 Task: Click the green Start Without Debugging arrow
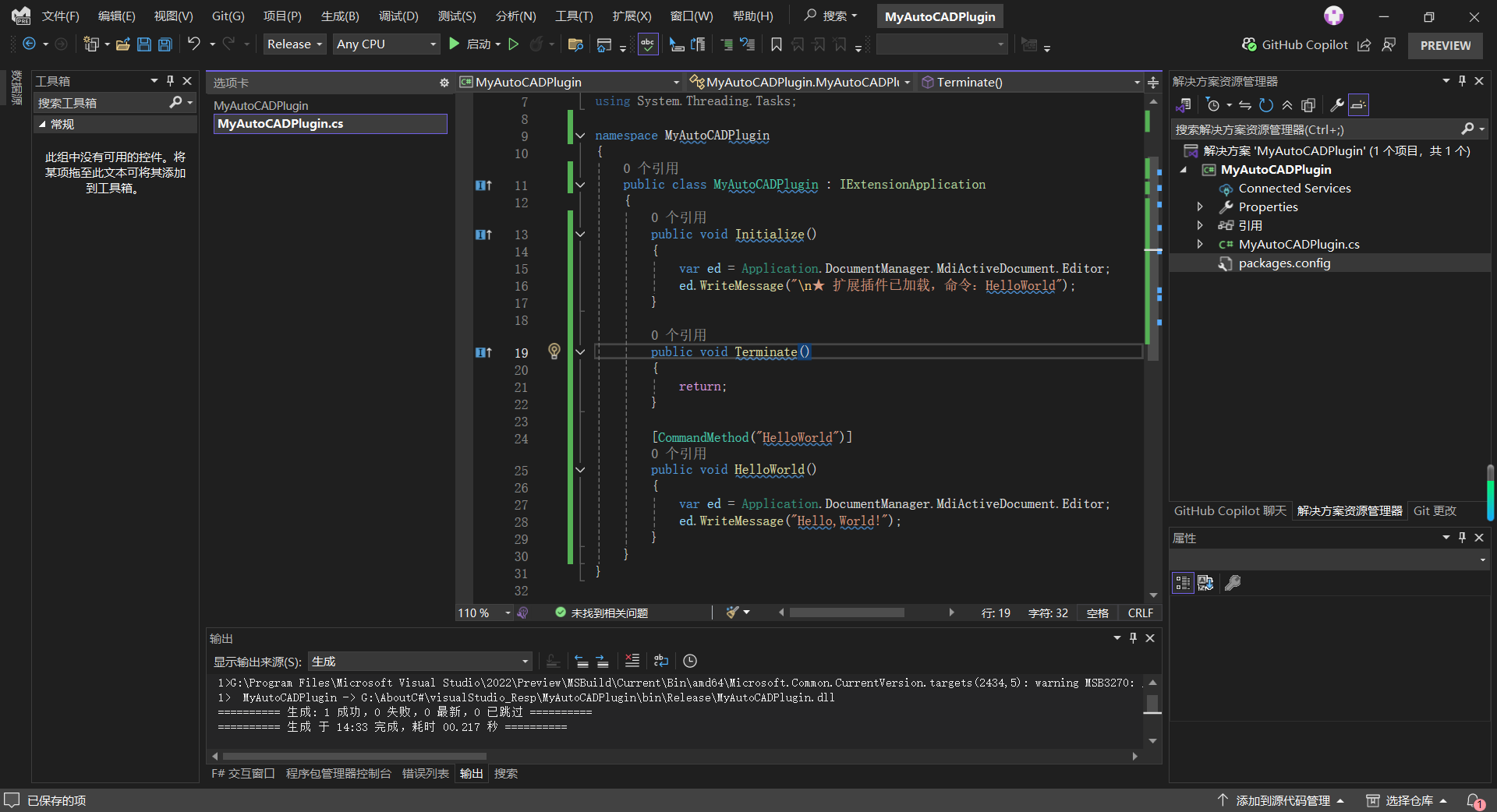(514, 44)
